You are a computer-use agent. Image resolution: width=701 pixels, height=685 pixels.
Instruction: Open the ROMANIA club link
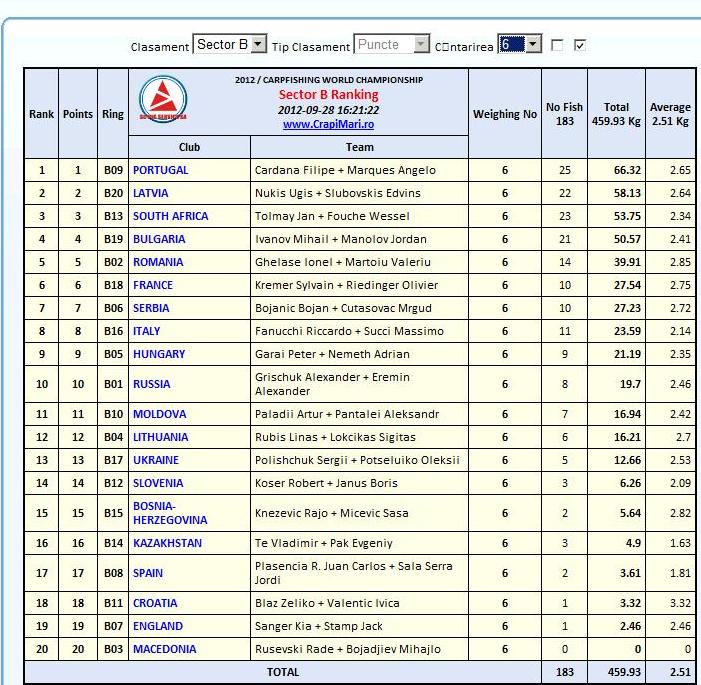click(158, 262)
